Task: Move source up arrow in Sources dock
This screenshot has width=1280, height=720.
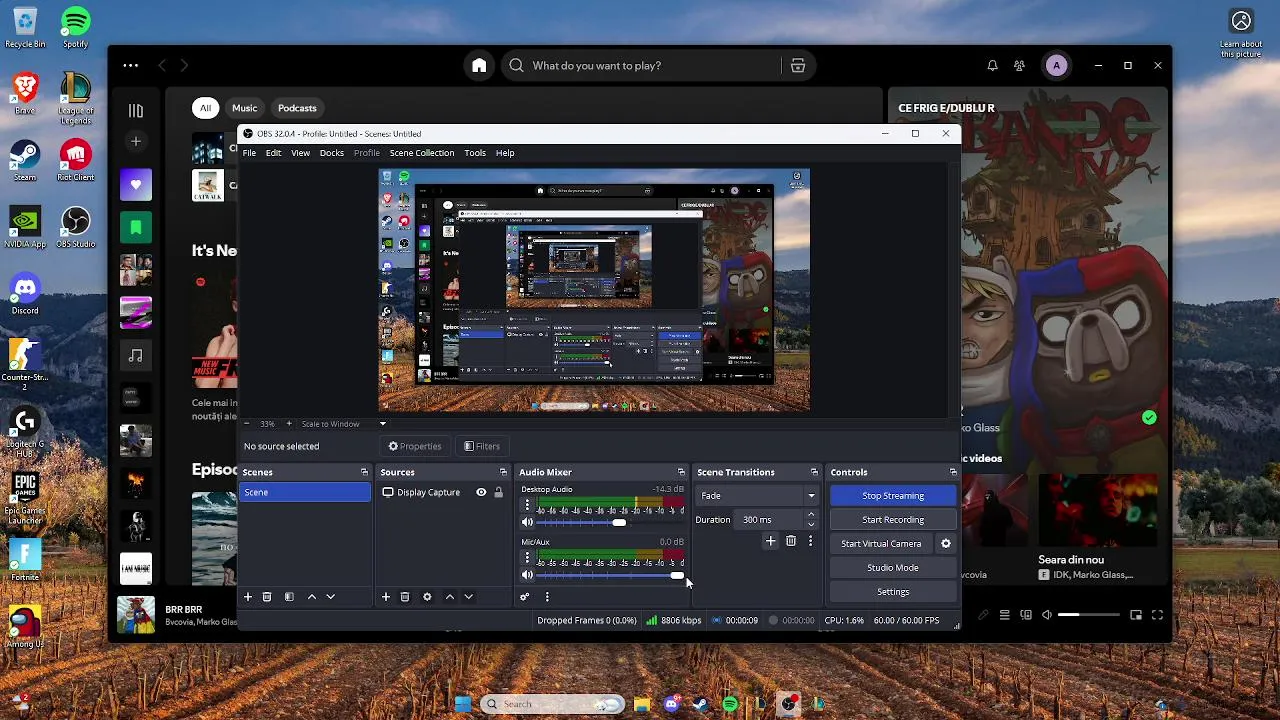Action: pos(450,597)
